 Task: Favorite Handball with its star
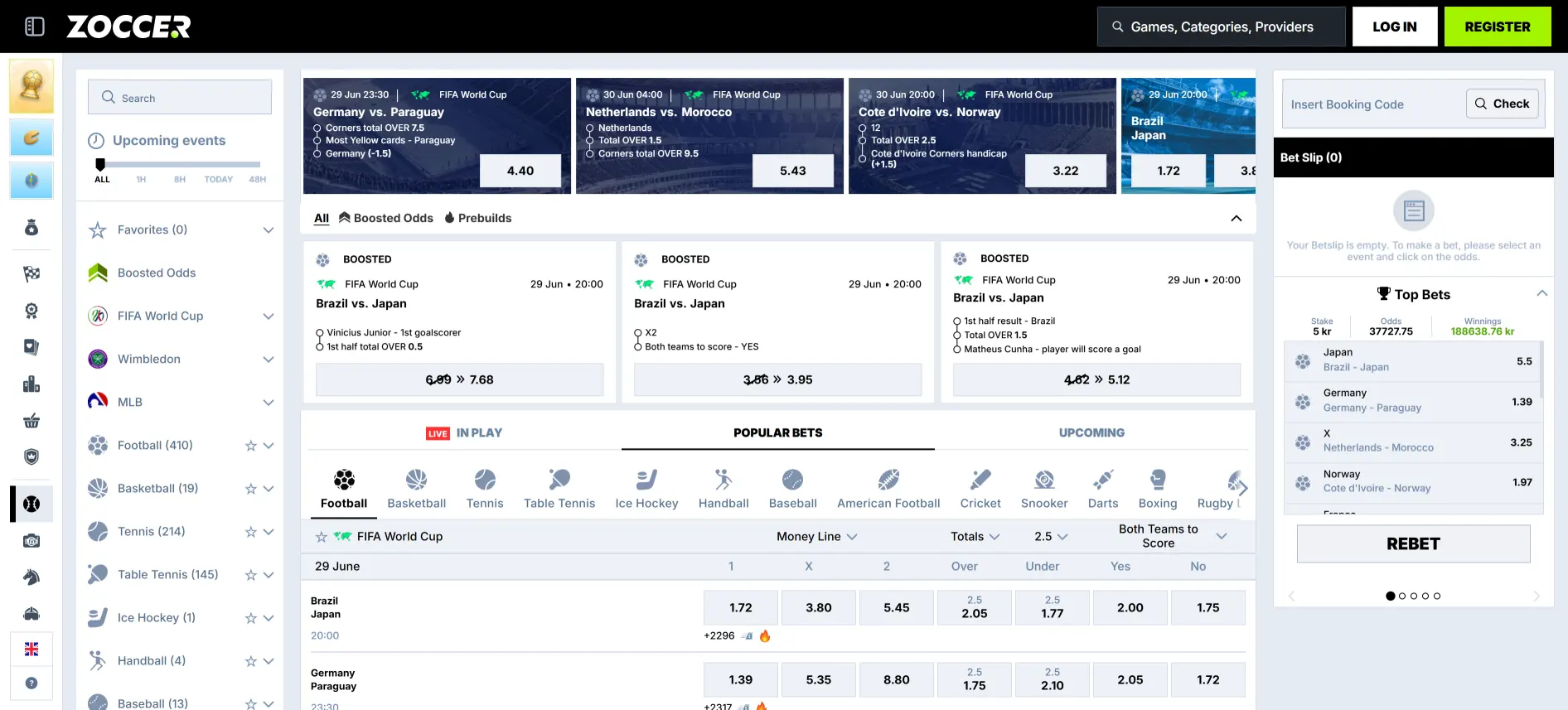(250, 661)
